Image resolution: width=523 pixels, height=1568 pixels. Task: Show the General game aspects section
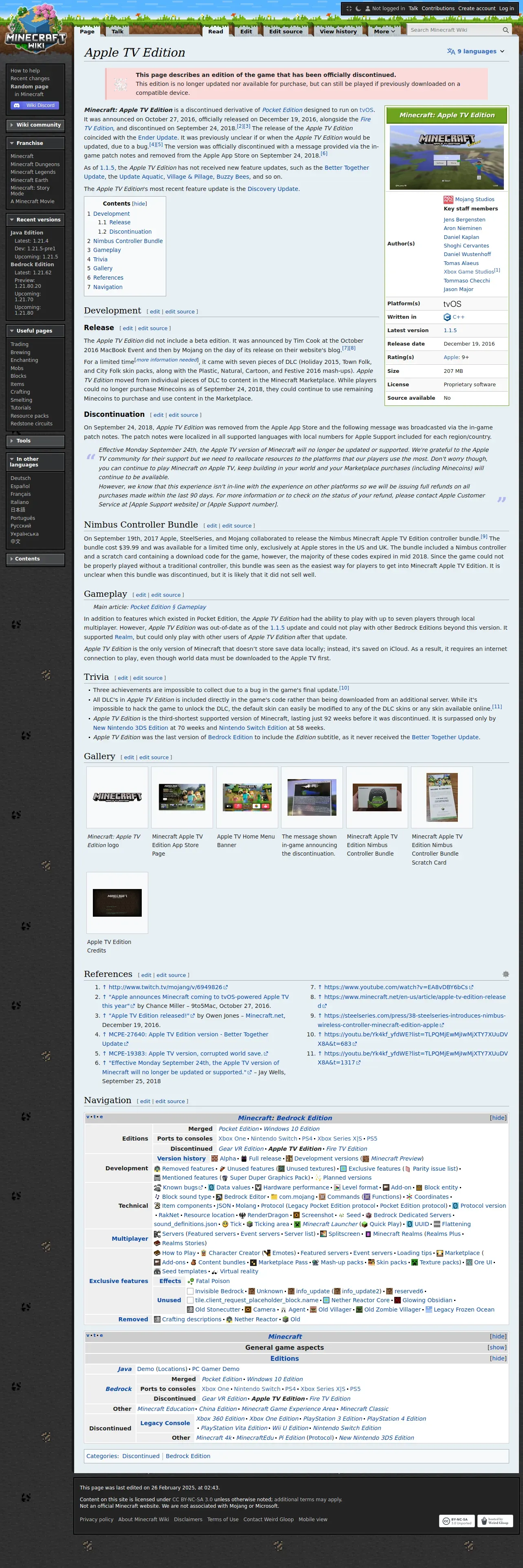click(x=497, y=1348)
